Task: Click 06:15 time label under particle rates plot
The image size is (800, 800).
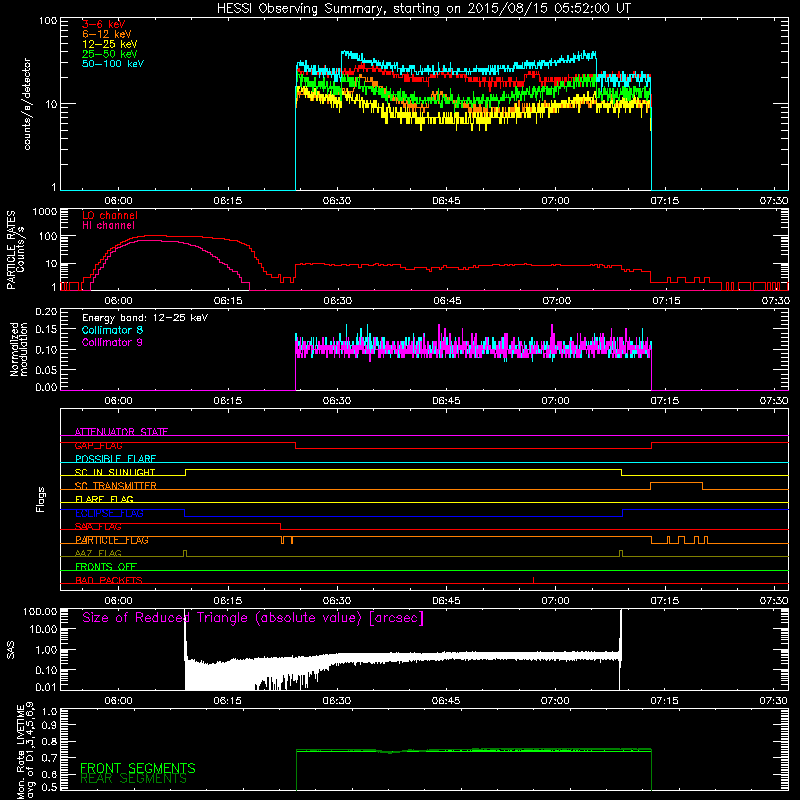Action: click(228, 301)
